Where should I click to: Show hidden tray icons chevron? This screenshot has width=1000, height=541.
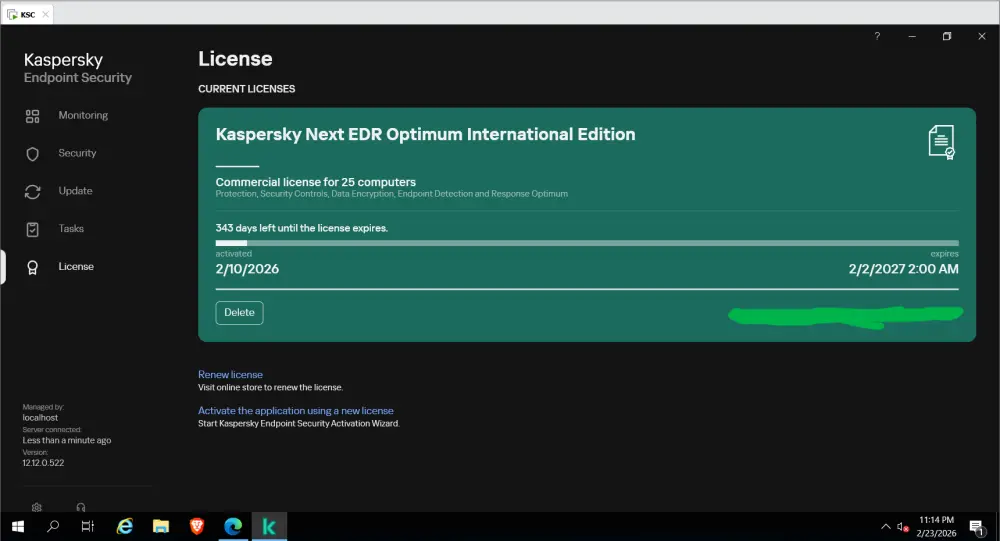pyautogui.click(x=886, y=527)
